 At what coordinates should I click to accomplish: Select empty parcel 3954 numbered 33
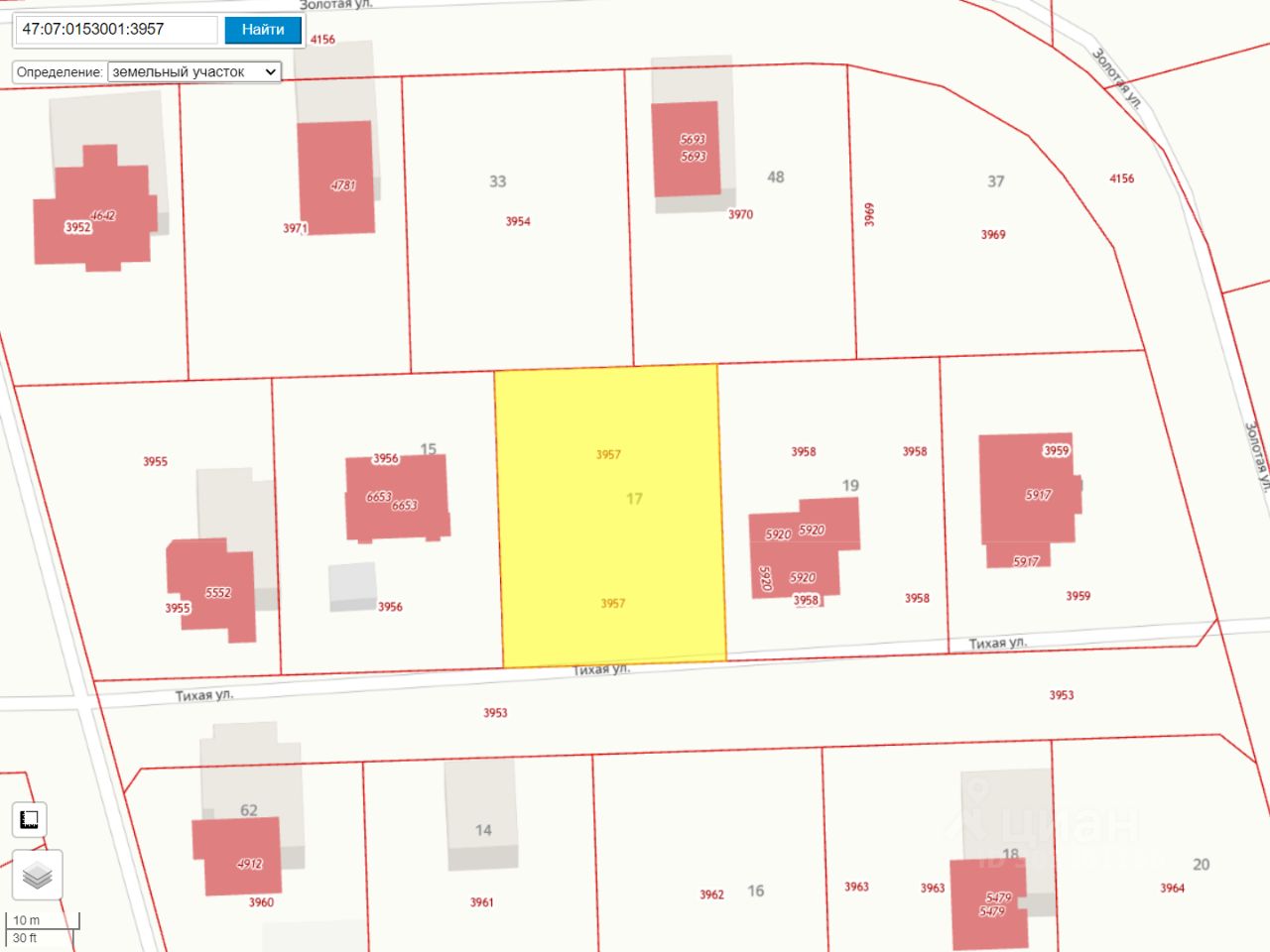(x=518, y=222)
